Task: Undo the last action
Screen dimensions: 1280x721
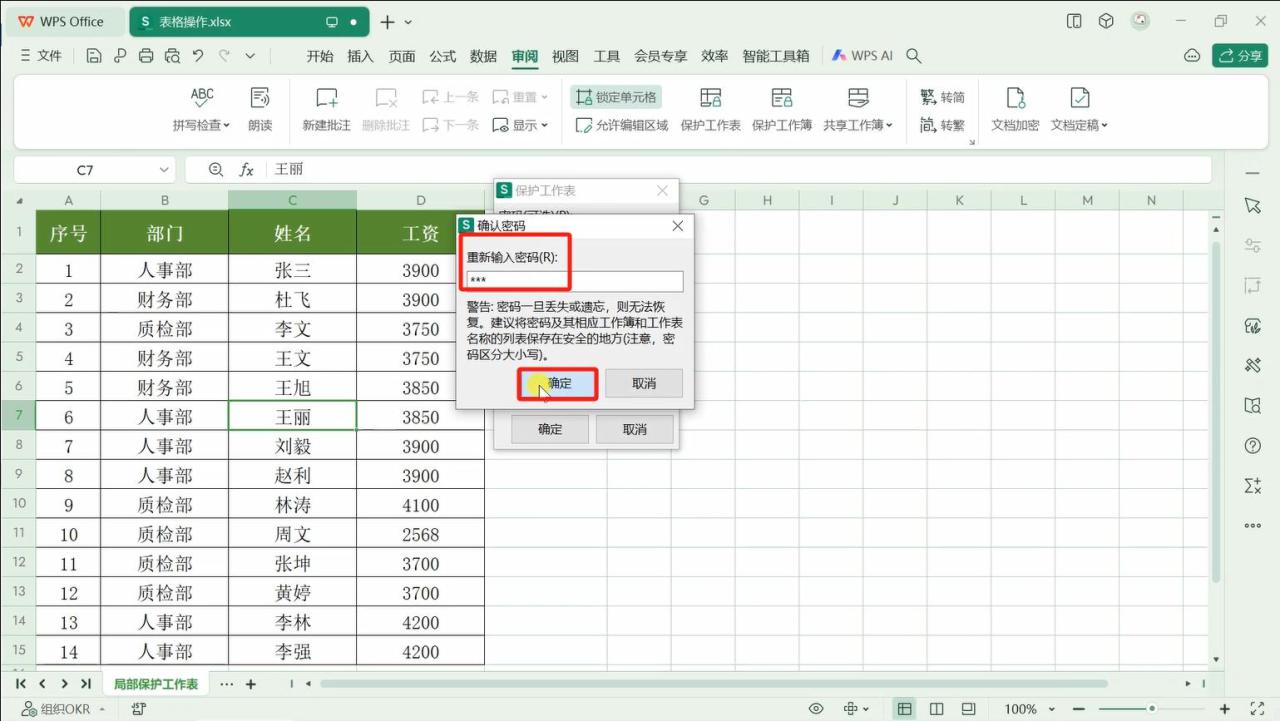Action: tap(198, 56)
